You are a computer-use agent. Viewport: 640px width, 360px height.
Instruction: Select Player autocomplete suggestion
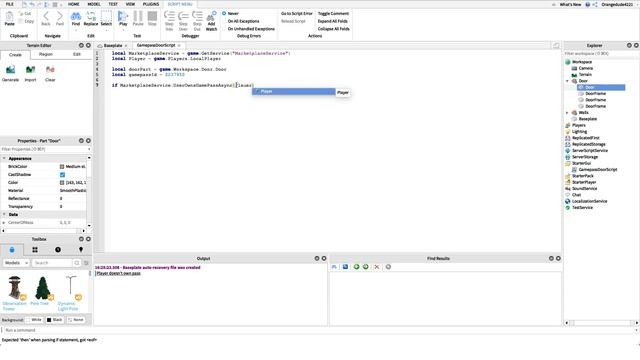[x=293, y=91]
